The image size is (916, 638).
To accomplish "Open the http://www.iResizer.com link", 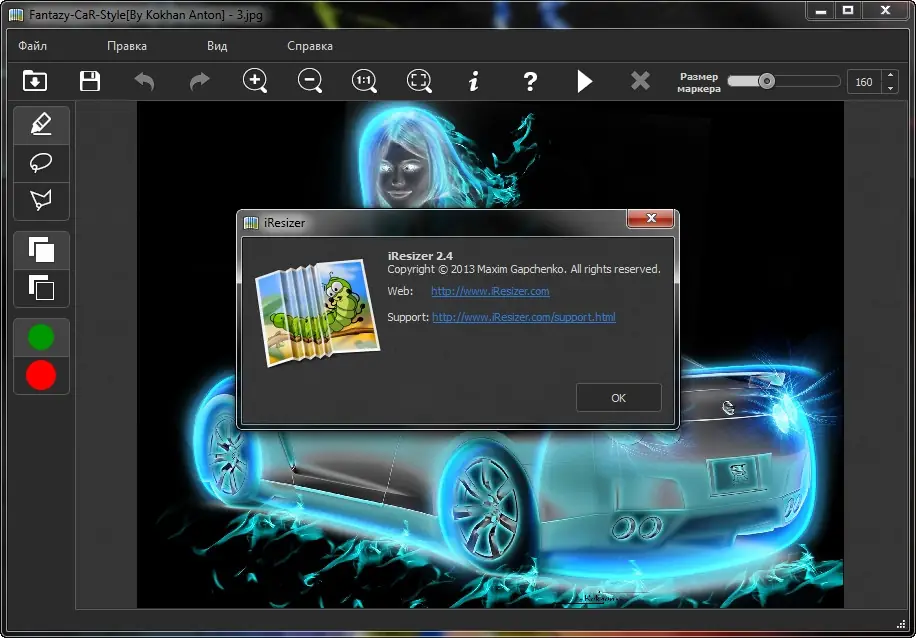I will (x=490, y=291).
